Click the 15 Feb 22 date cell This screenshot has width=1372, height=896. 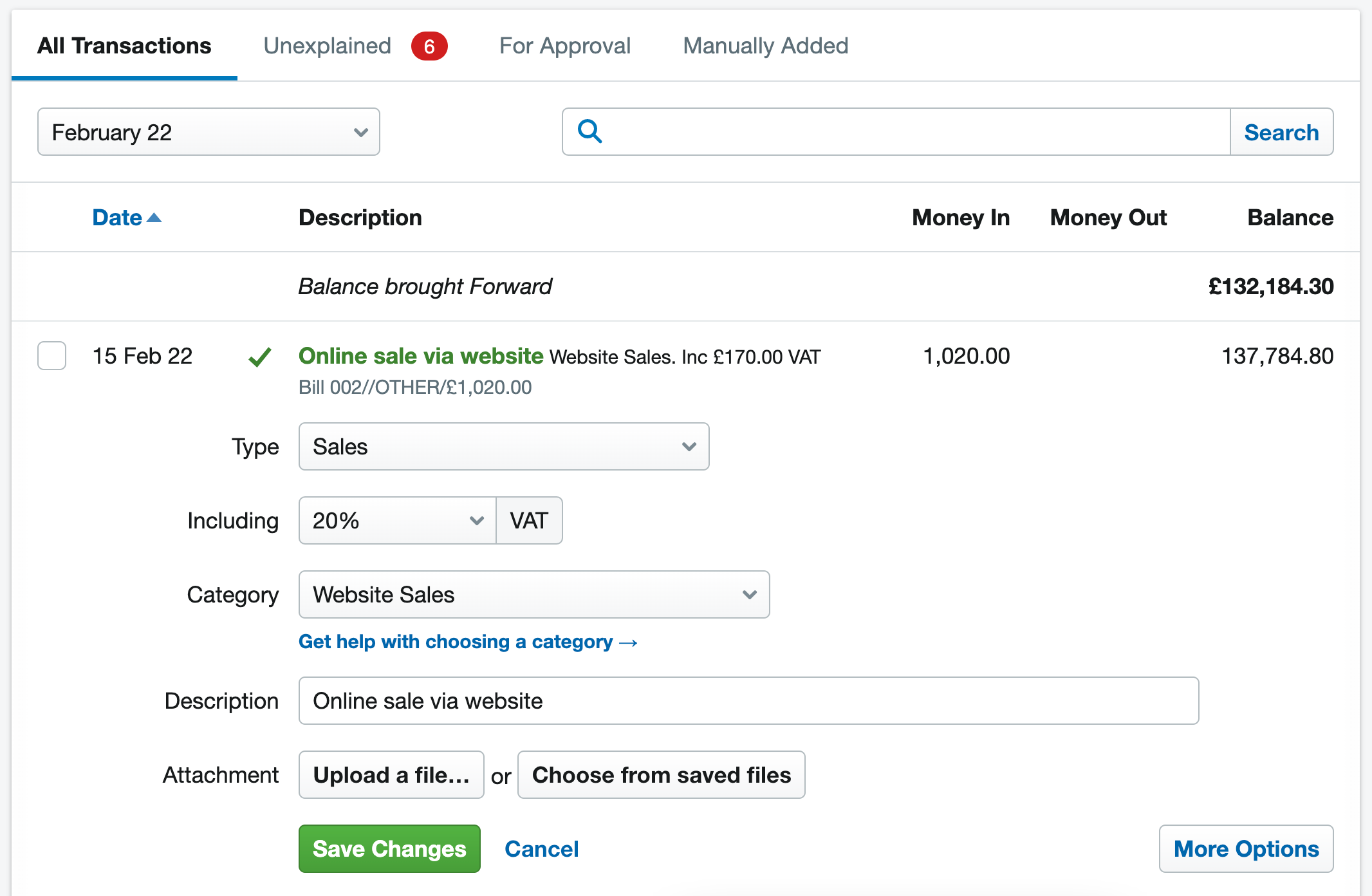tap(142, 356)
